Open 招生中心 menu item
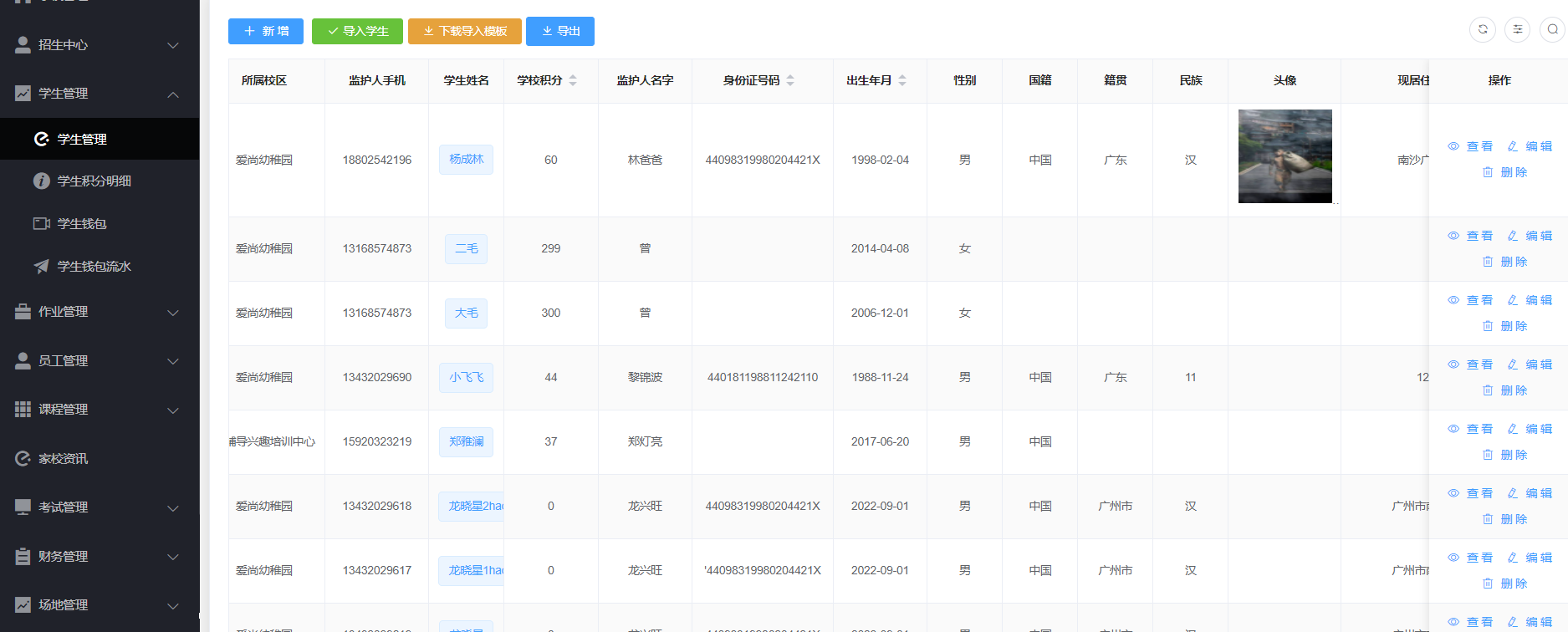The height and width of the screenshot is (632, 1568). click(x=100, y=45)
